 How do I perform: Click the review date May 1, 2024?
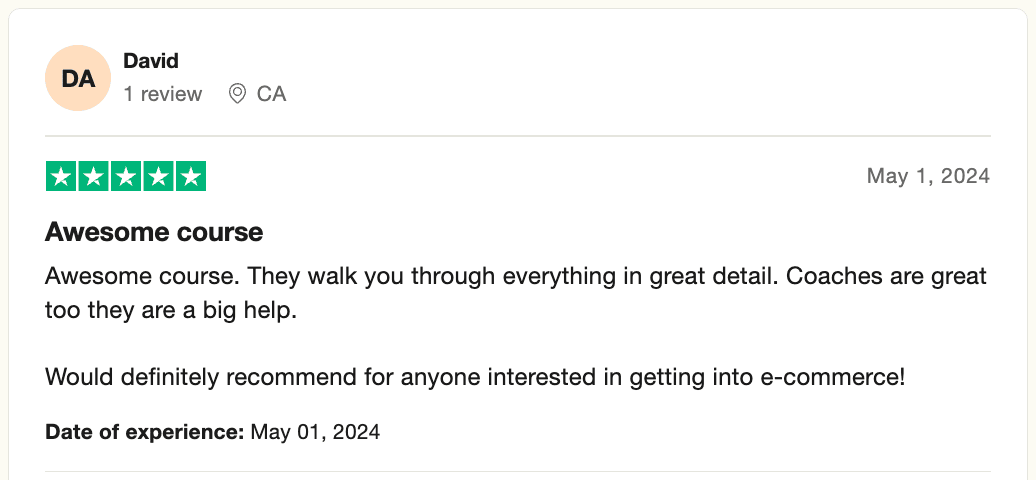(x=927, y=176)
